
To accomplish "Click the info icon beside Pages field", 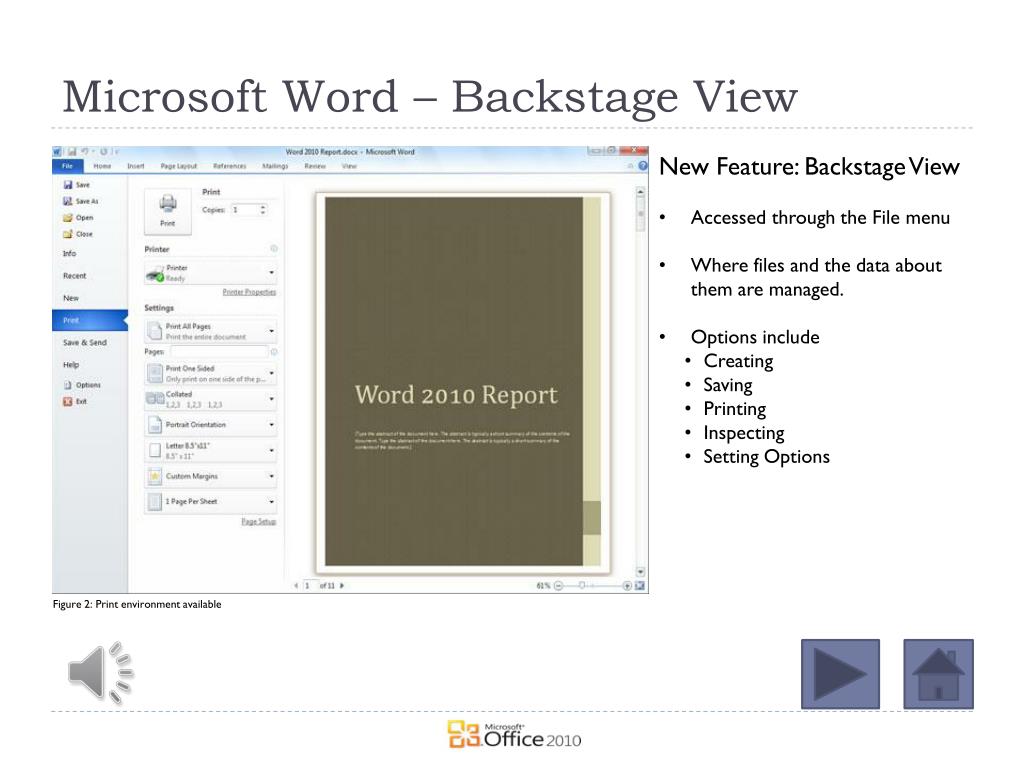I will [x=274, y=351].
